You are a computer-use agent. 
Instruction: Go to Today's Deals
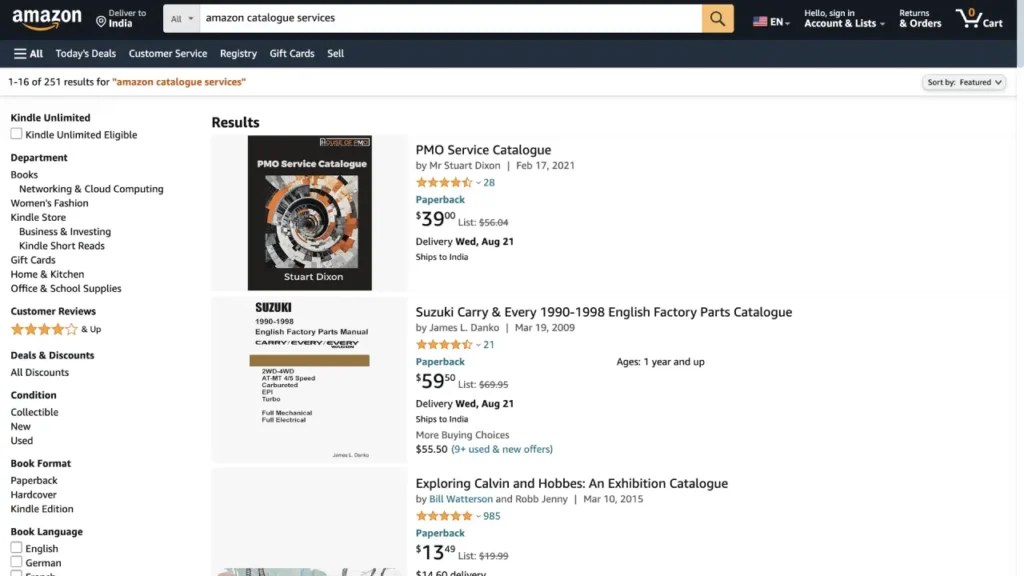[x=85, y=54]
